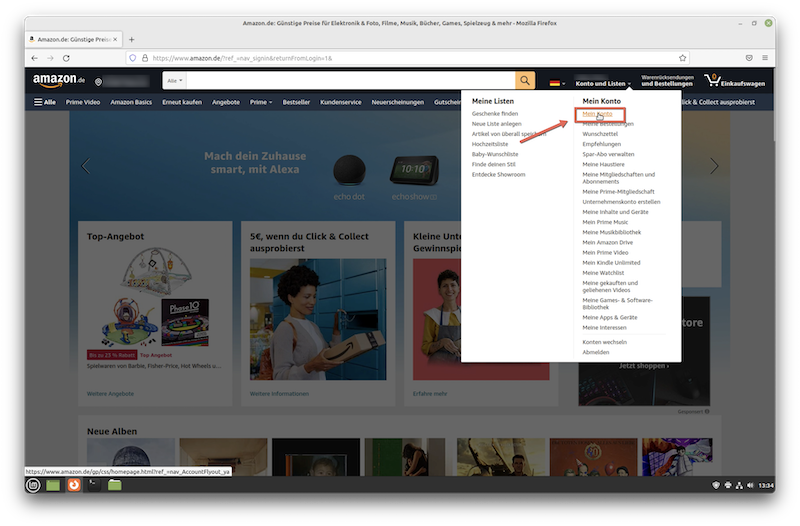Click Weitere Informationen under Click & Collect
The image size is (800, 526).
pyautogui.click(x=279, y=394)
